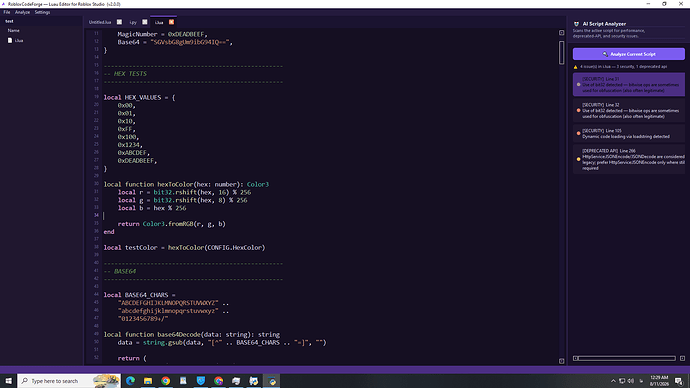The height and width of the screenshot is (388, 690).
Task: Close the i.py tab
Action: [145, 22]
